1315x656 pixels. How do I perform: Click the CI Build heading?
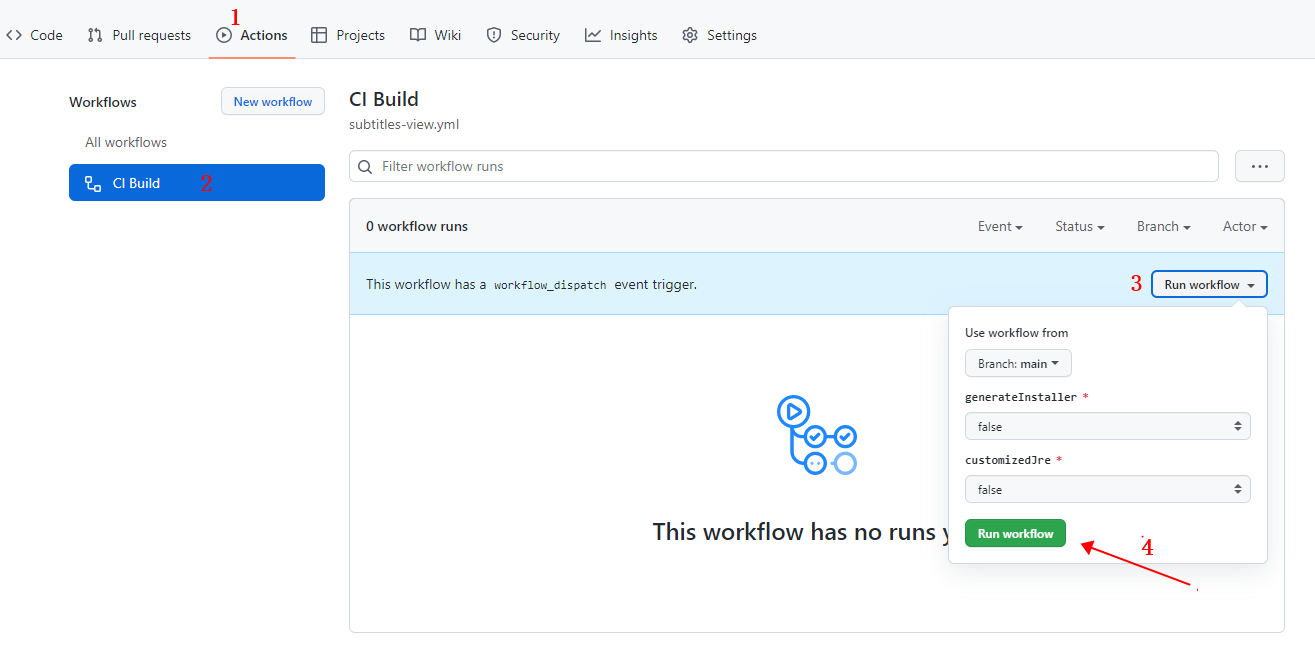pyautogui.click(x=384, y=99)
